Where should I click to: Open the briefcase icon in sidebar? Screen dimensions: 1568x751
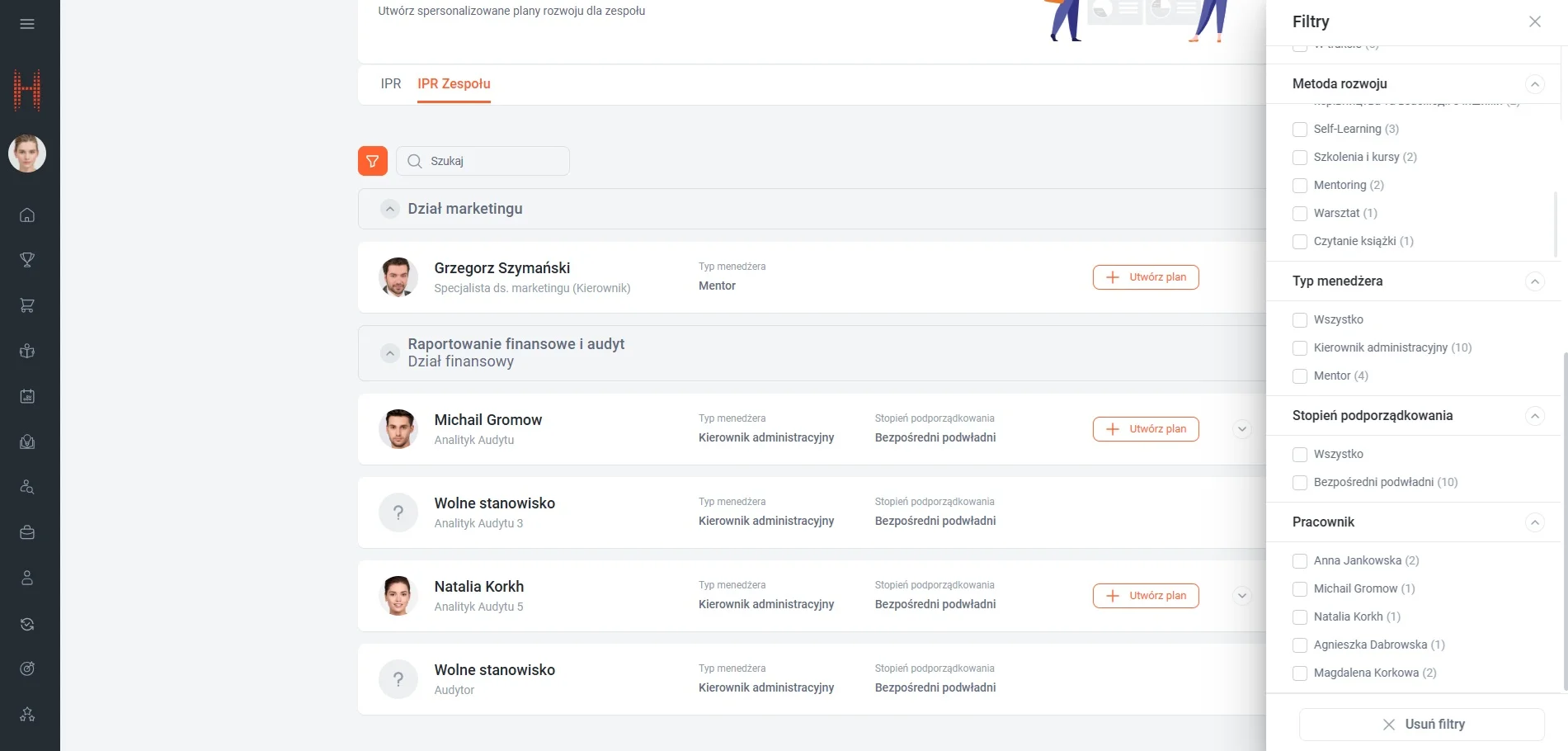(x=27, y=532)
